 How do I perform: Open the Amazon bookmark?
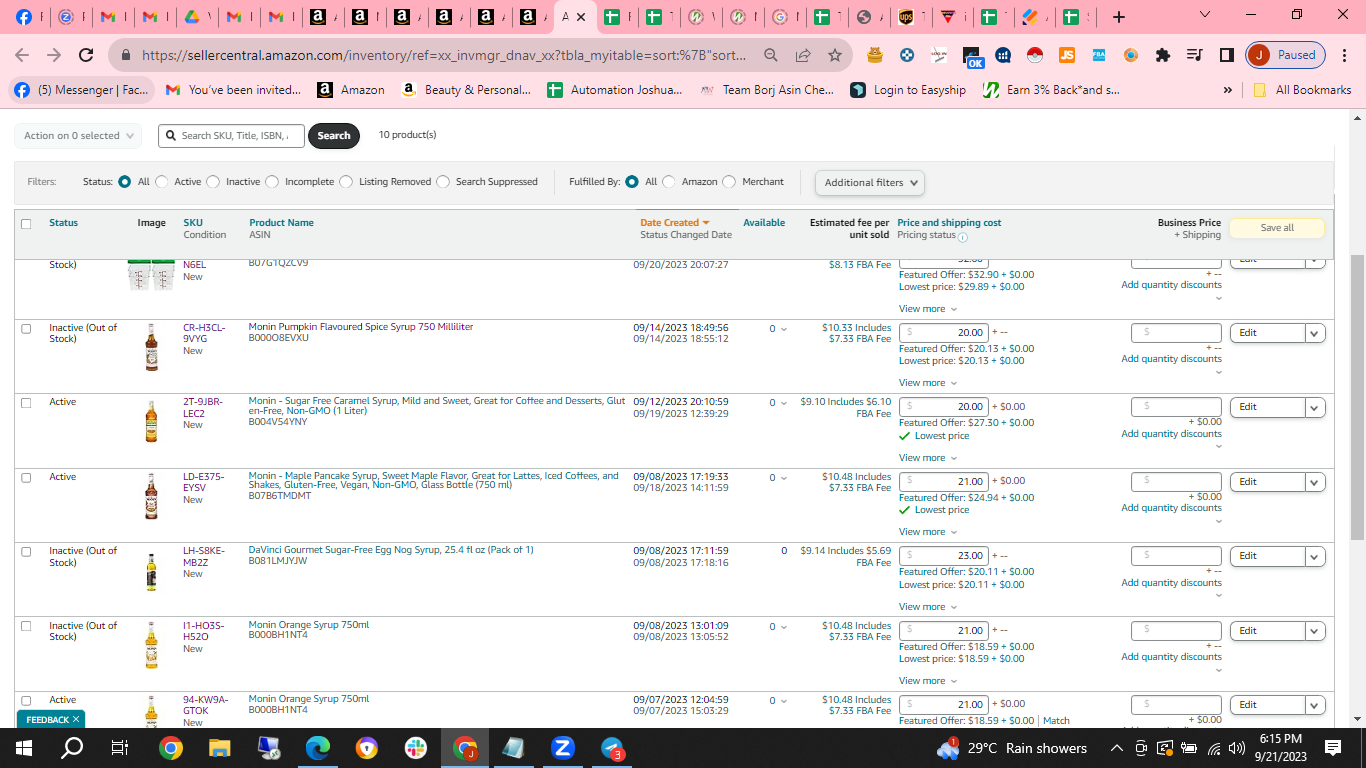coord(351,90)
